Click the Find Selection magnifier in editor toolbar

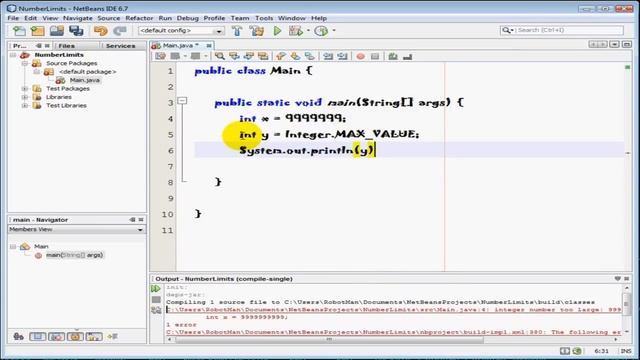pos(220,56)
